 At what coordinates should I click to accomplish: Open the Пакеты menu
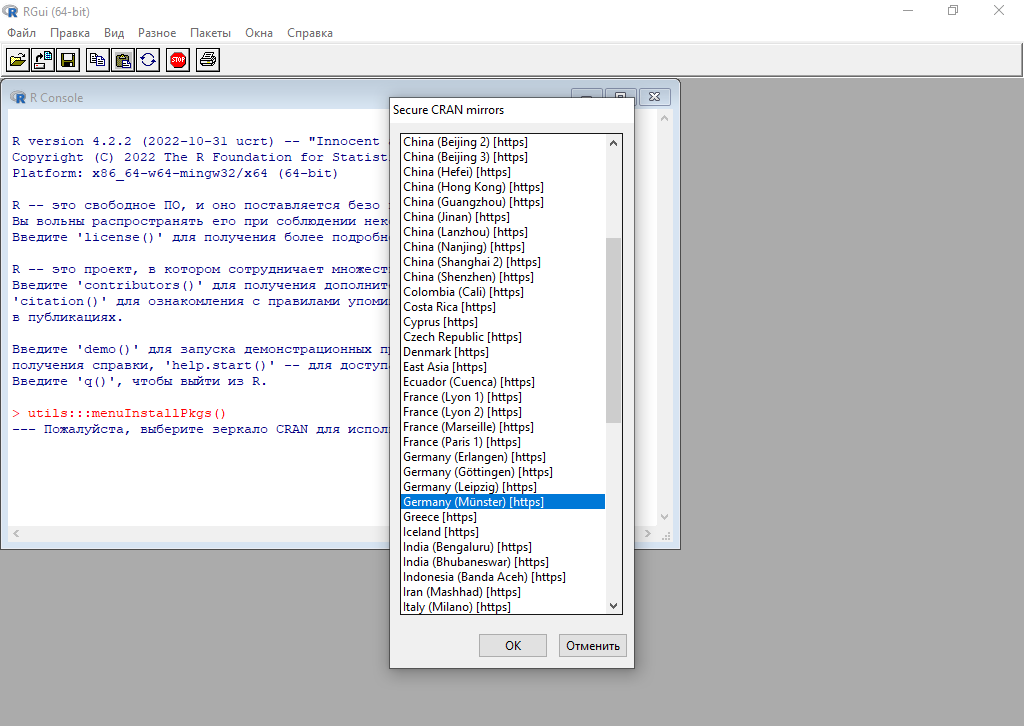pos(210,33)
